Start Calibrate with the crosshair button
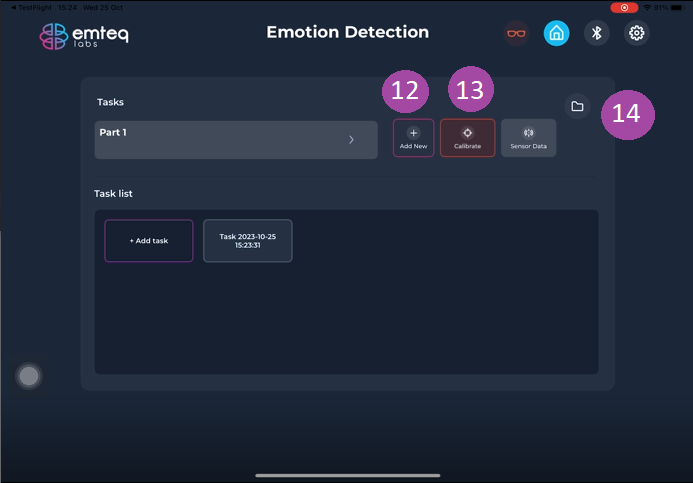Screen dimensions: 693x483 (x=467, y=138)
